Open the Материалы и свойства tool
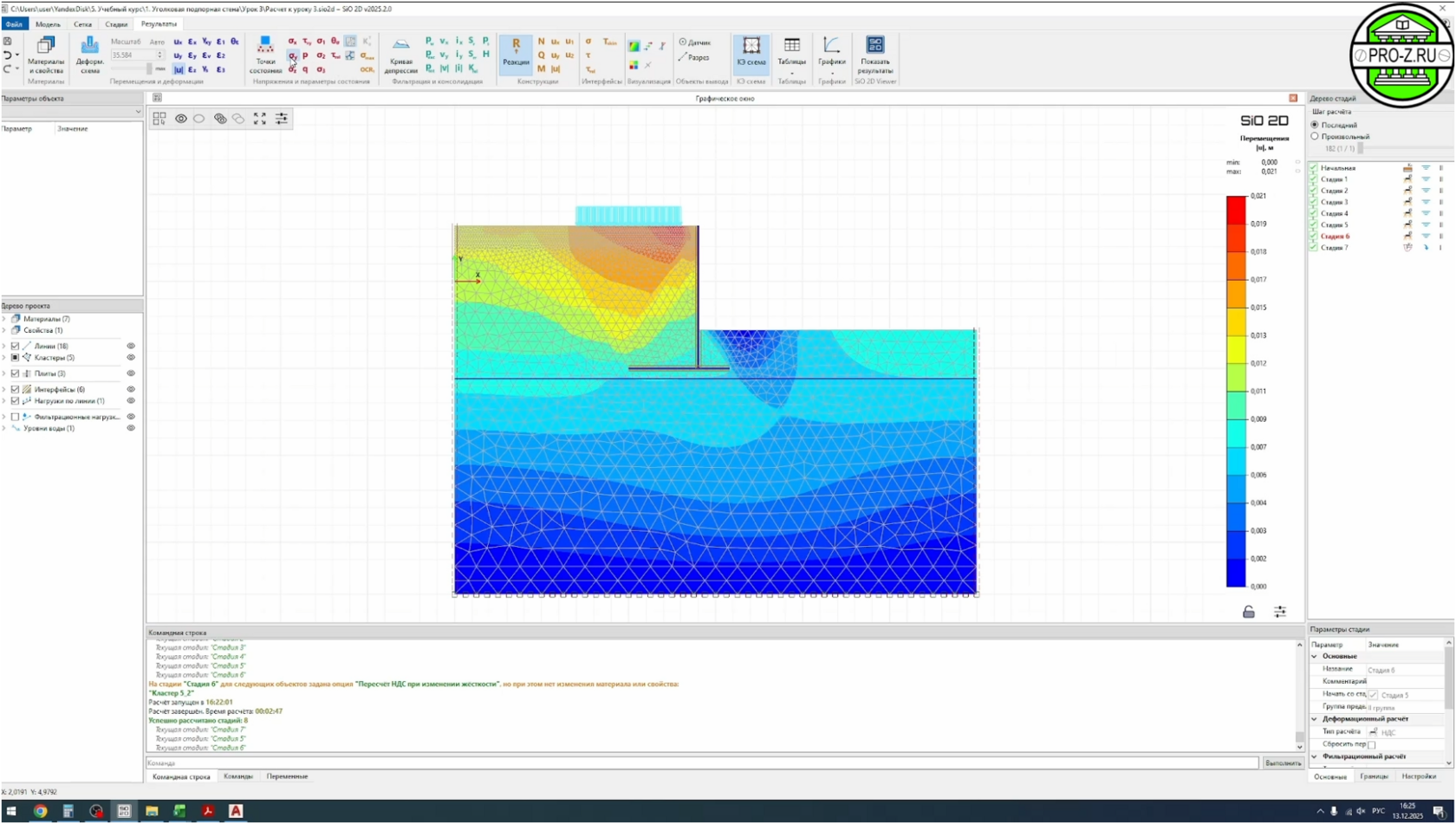The height and width of the screenshot is (824, 1456). [46, 54]
